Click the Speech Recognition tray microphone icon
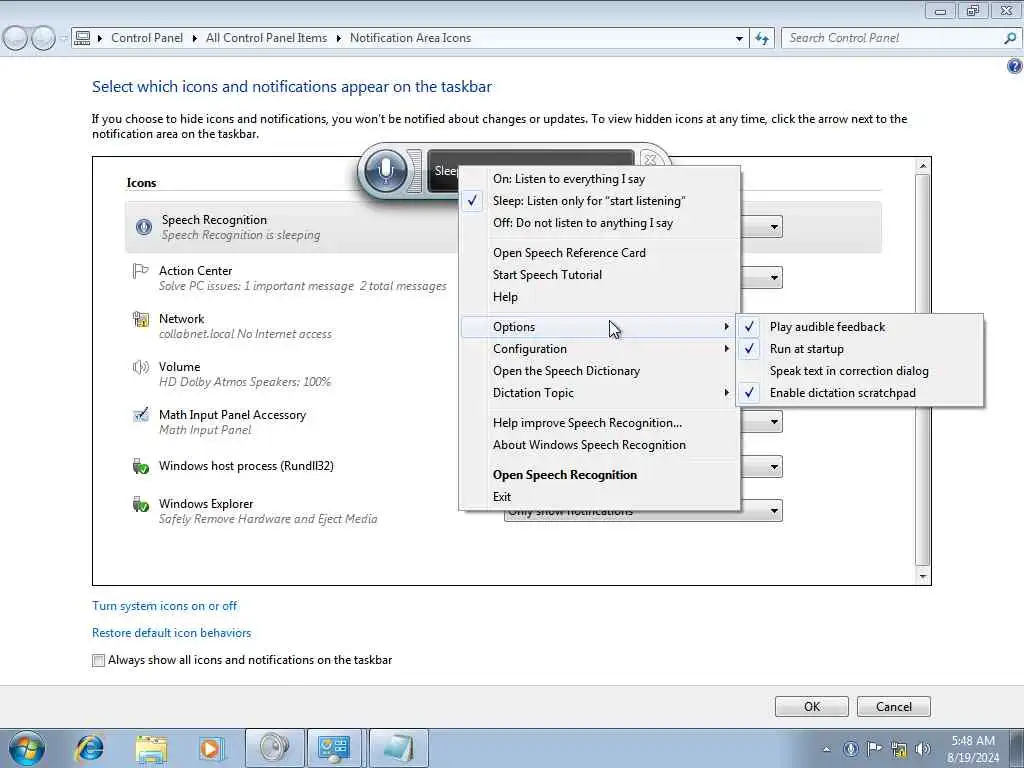The height and width of the screenshot is (768, 1024). (x=850, y=749)
